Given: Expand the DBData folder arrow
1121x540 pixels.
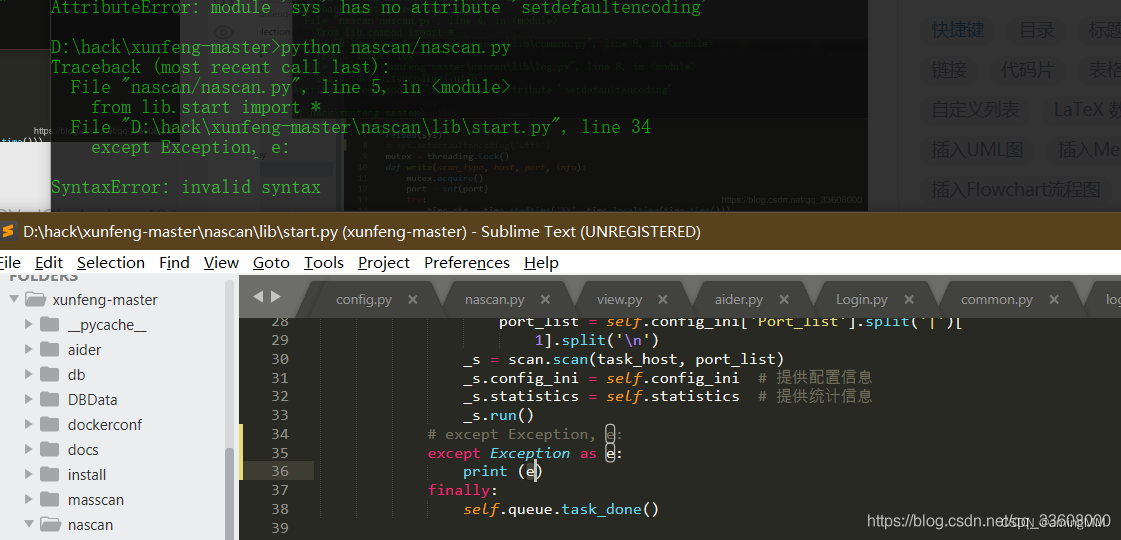Looking at the screenshot, I should point(29,400).
